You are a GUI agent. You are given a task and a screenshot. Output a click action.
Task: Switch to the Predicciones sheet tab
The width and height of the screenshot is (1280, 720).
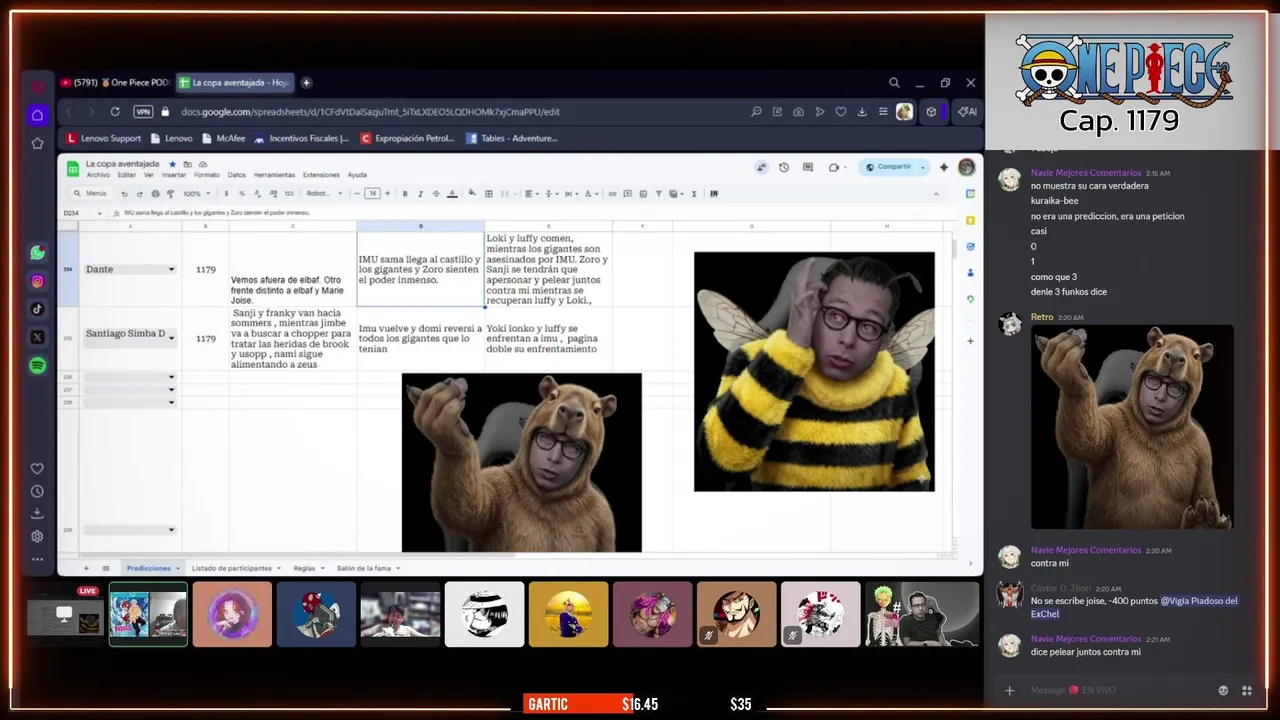pyautogui.click(x=152, y=568)
